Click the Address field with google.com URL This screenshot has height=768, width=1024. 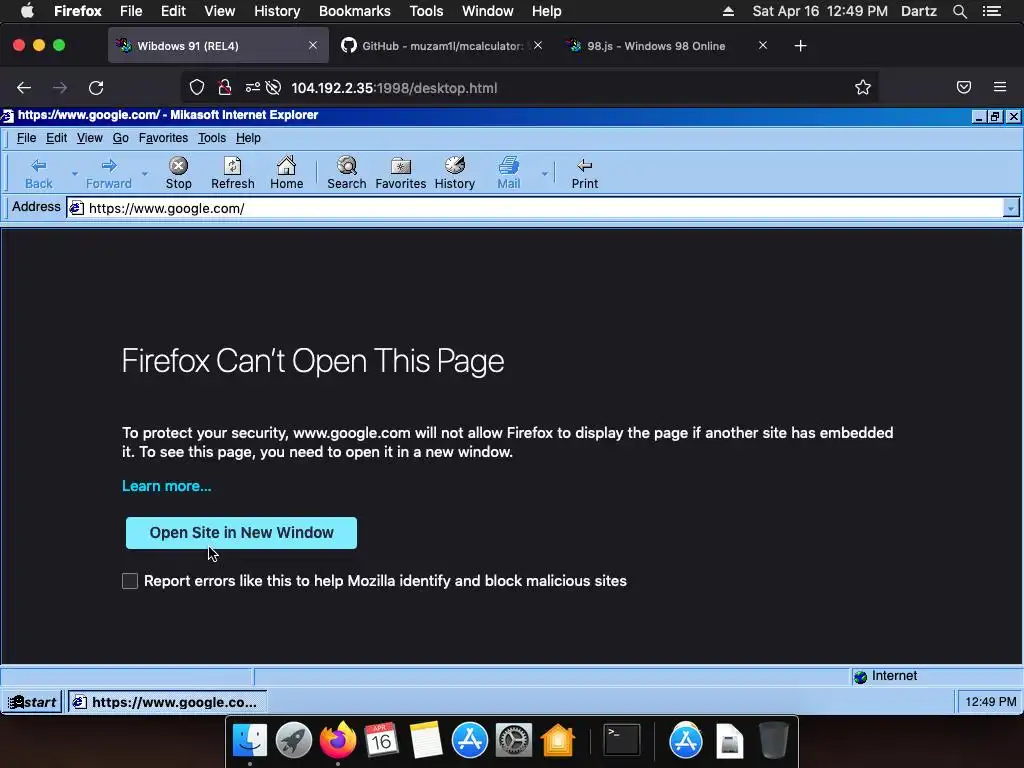pyautogui.click(x=534, y=208)
